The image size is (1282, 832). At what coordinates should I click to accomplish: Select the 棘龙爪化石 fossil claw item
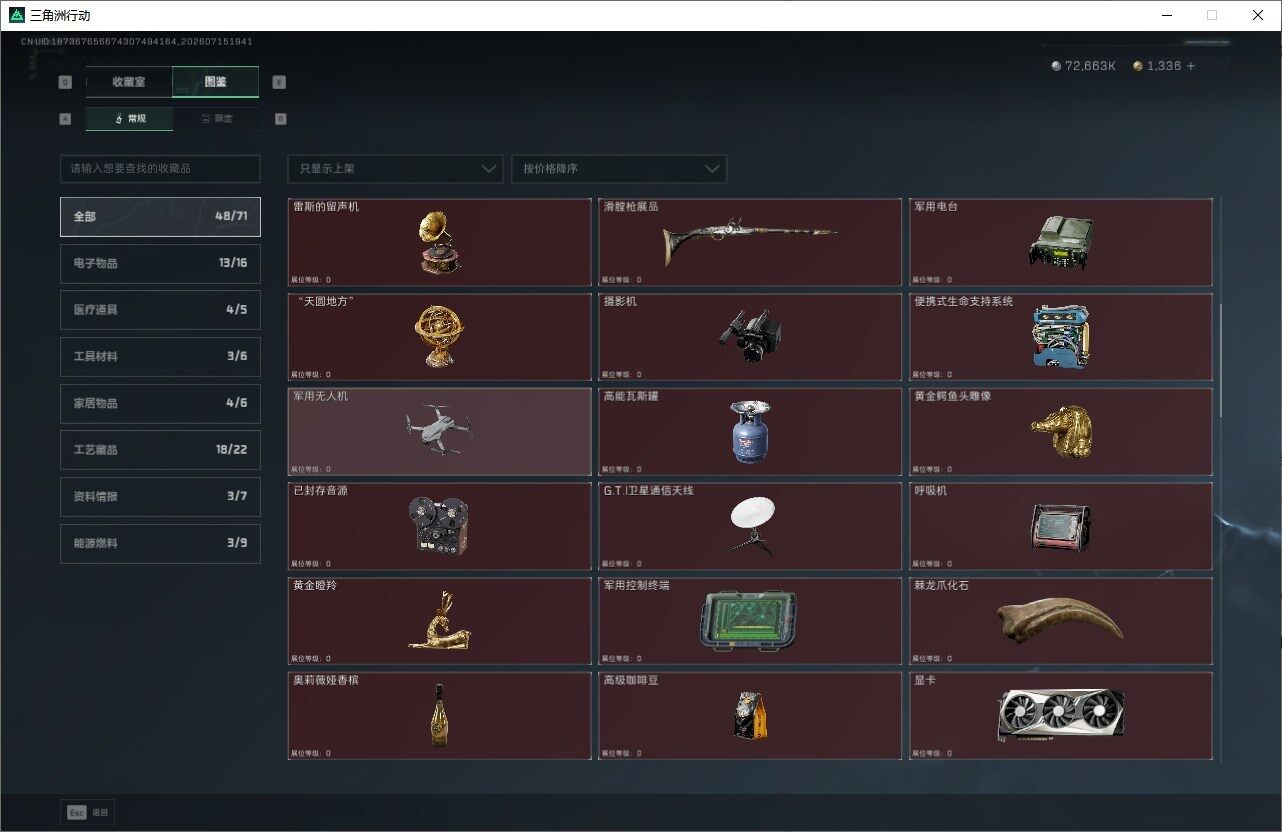tap(1061, 621)
